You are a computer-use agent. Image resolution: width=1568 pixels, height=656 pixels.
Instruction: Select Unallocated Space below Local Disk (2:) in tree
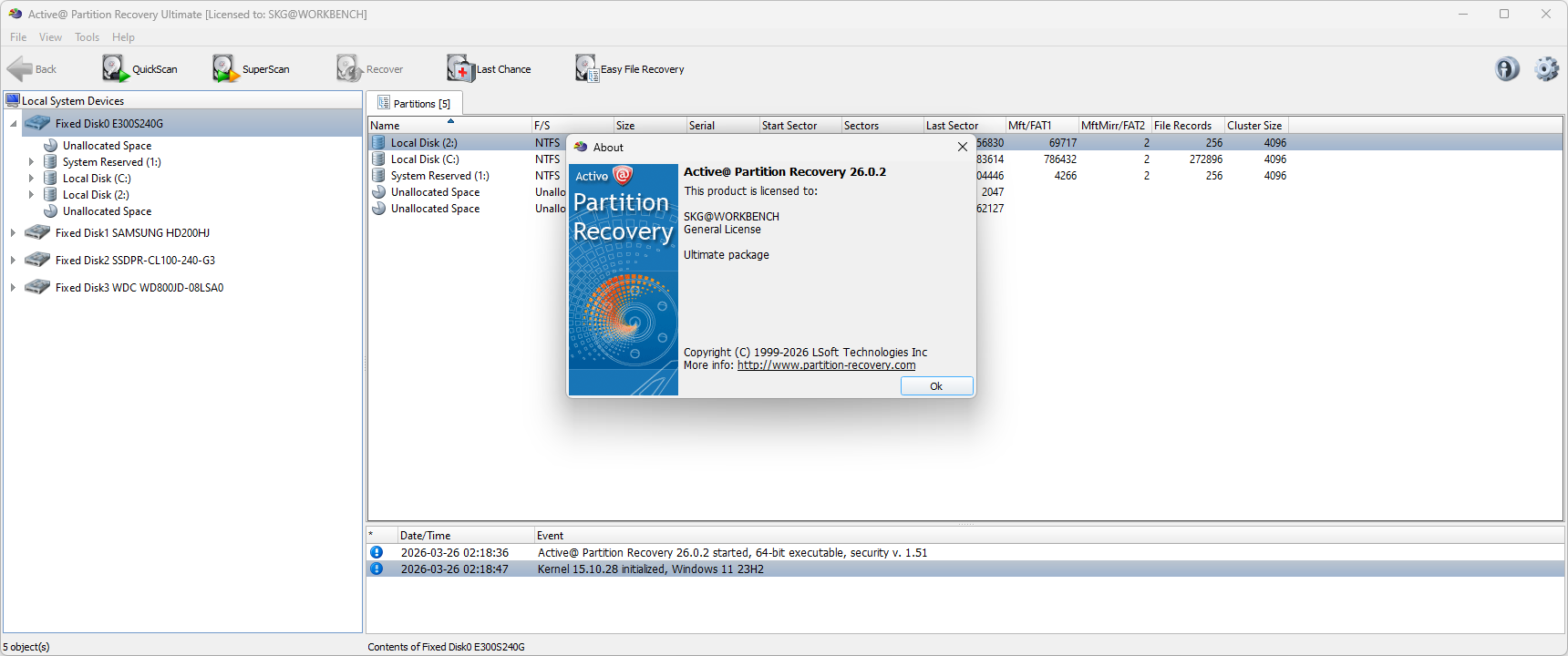pos(107,211)
